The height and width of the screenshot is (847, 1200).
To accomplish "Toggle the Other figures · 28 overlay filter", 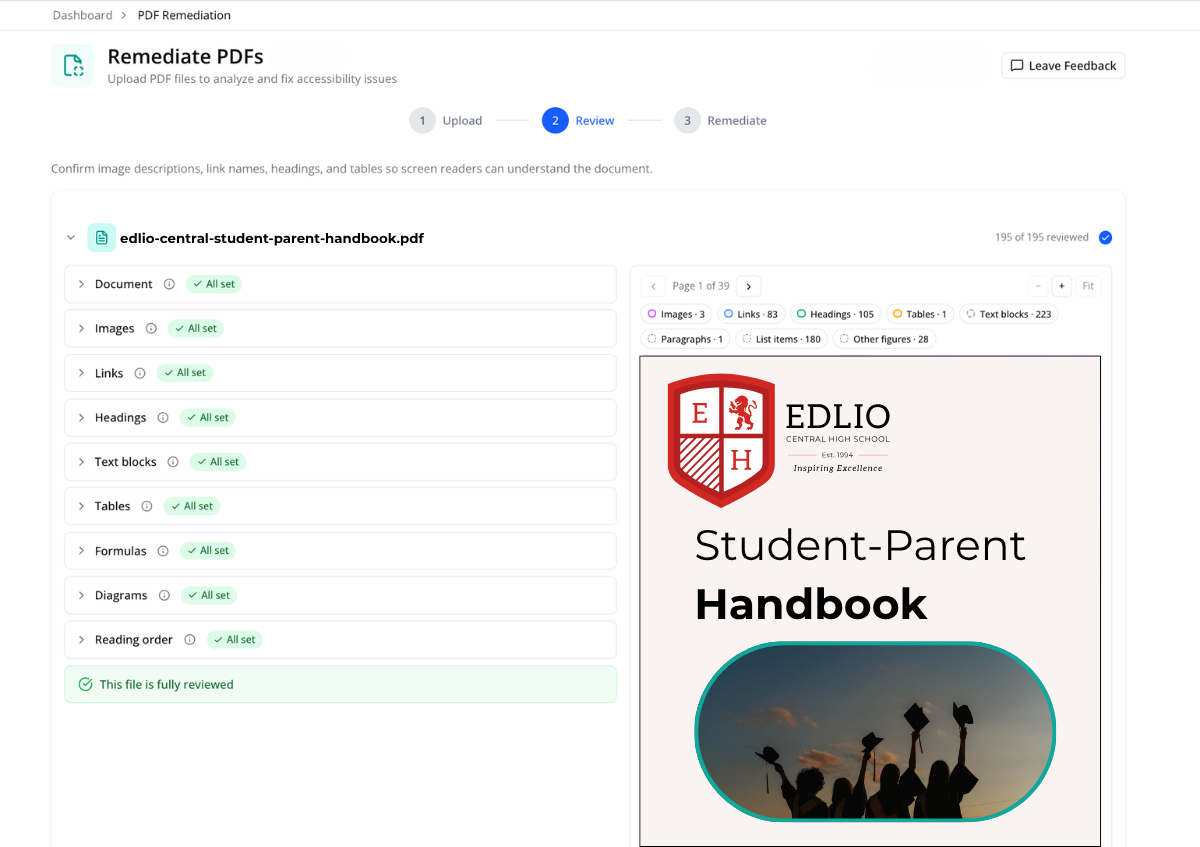I will click(885, 339).
